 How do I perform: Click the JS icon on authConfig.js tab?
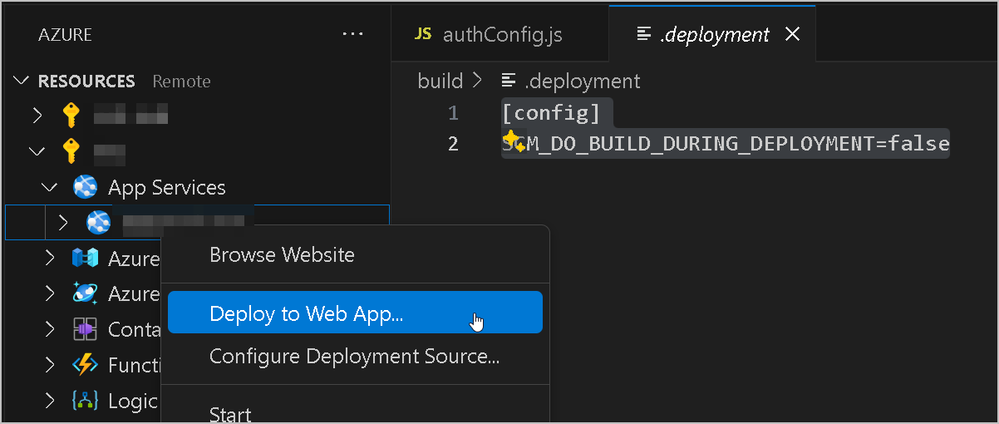(x=422, y=34)
